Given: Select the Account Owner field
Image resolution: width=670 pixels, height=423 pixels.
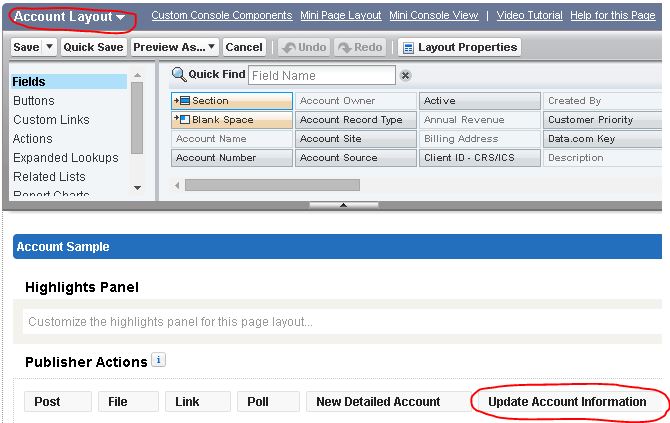Looking at the screenshot, I should 356,101.
